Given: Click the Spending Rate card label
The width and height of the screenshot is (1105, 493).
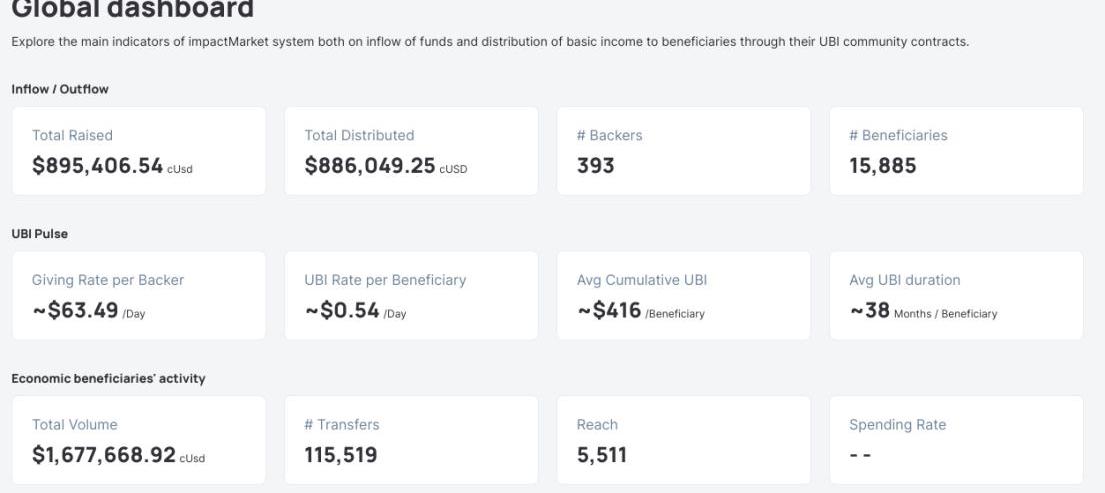Looking at the screenshot, I should coord(897,424).
